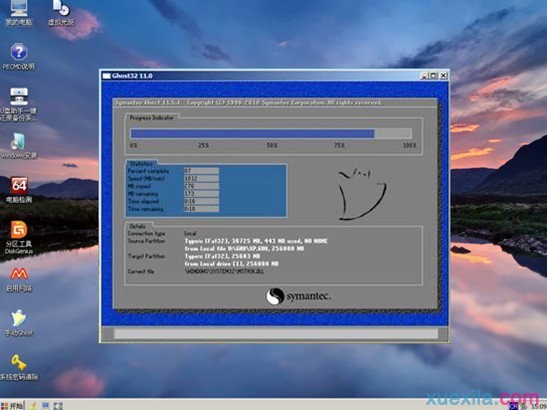This screenshot has width=547, height=410.
Task: Click the first quick launch taskbar icon
Action: point(33,406)
